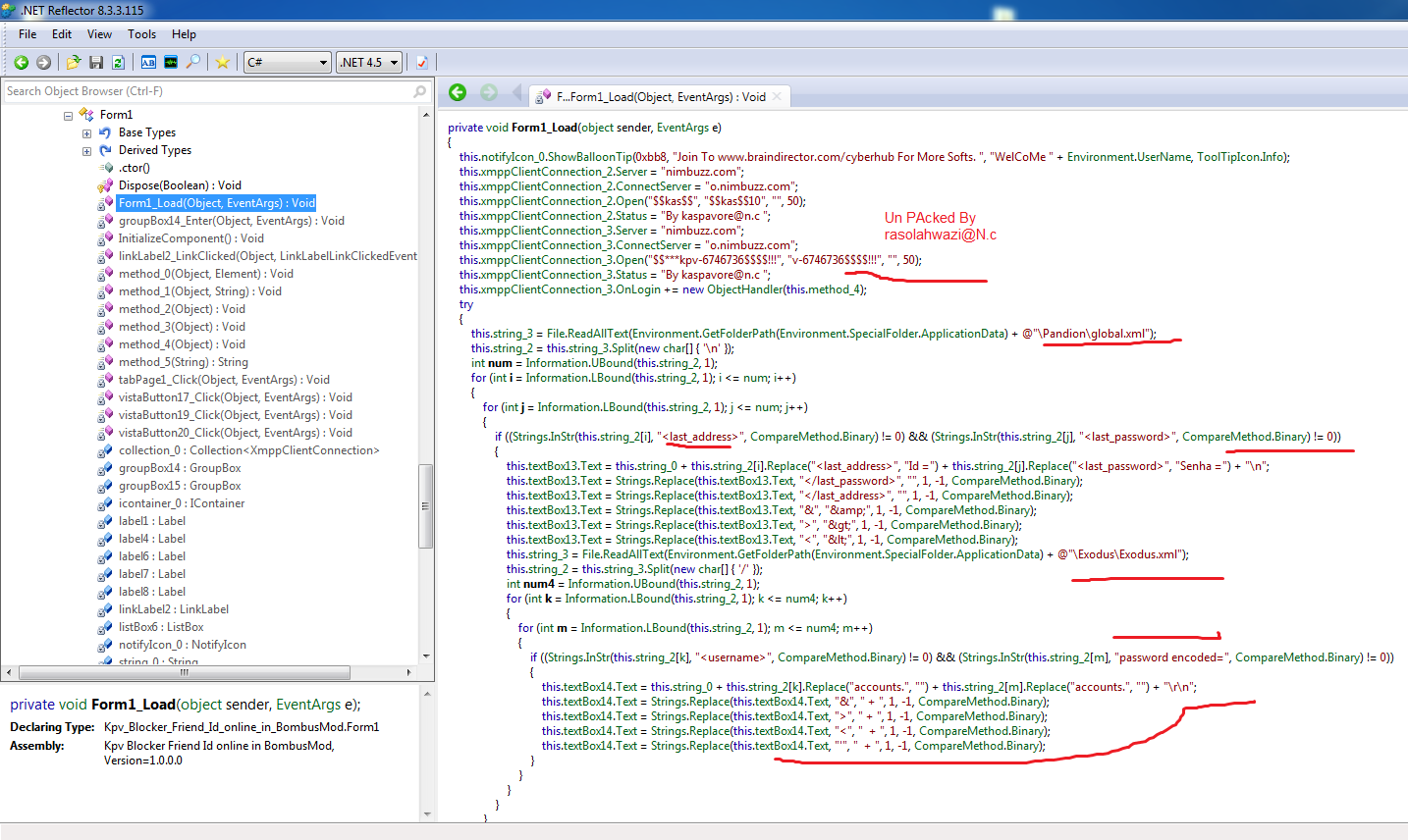Screen dimensions: 1408x840
Task: Click ObjectHandler in the code view
Action: click(745, 289)
